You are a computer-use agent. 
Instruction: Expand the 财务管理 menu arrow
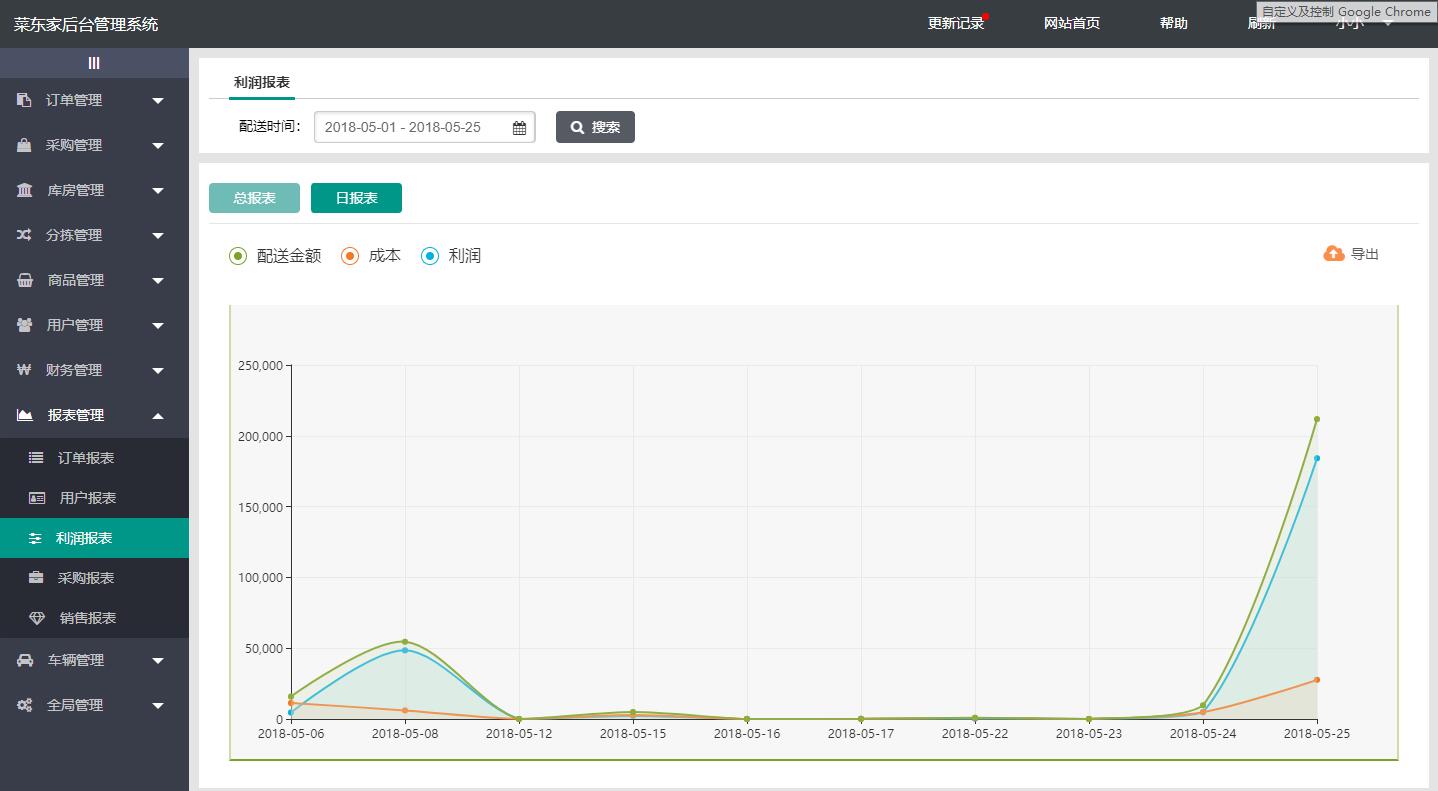tap(158, 370)
